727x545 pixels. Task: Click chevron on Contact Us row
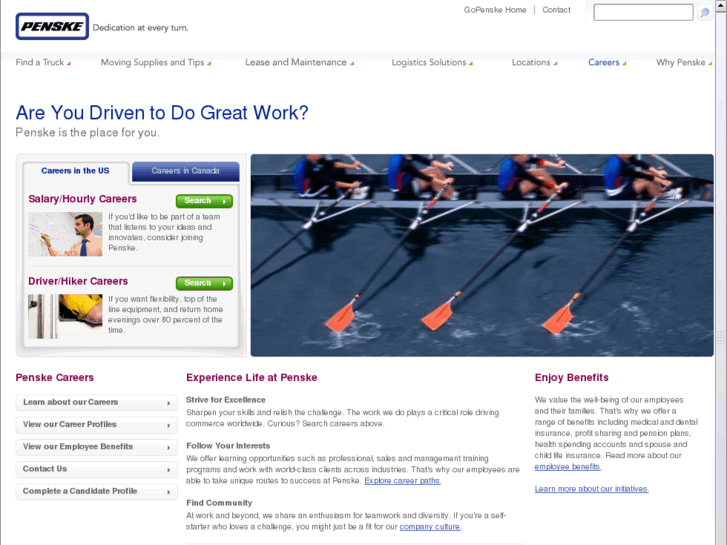[x=169, y=470]
